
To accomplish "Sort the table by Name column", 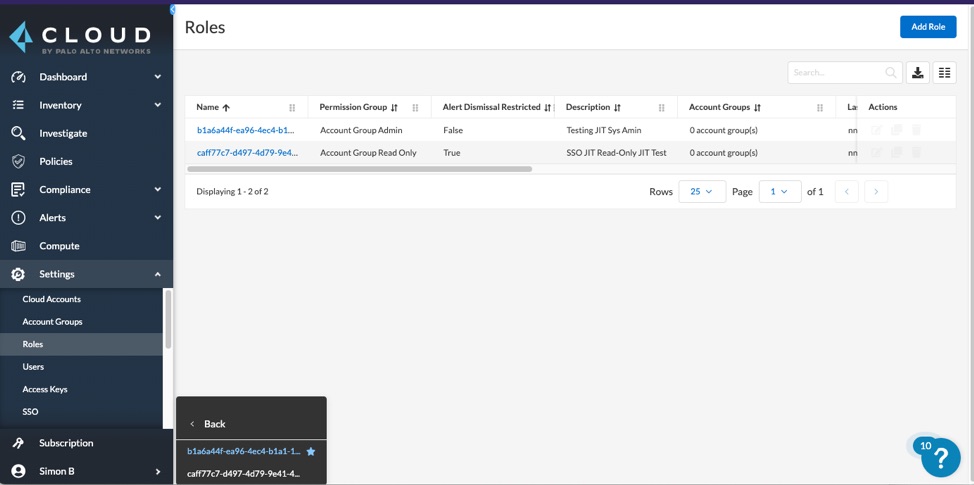I will 213,108.
